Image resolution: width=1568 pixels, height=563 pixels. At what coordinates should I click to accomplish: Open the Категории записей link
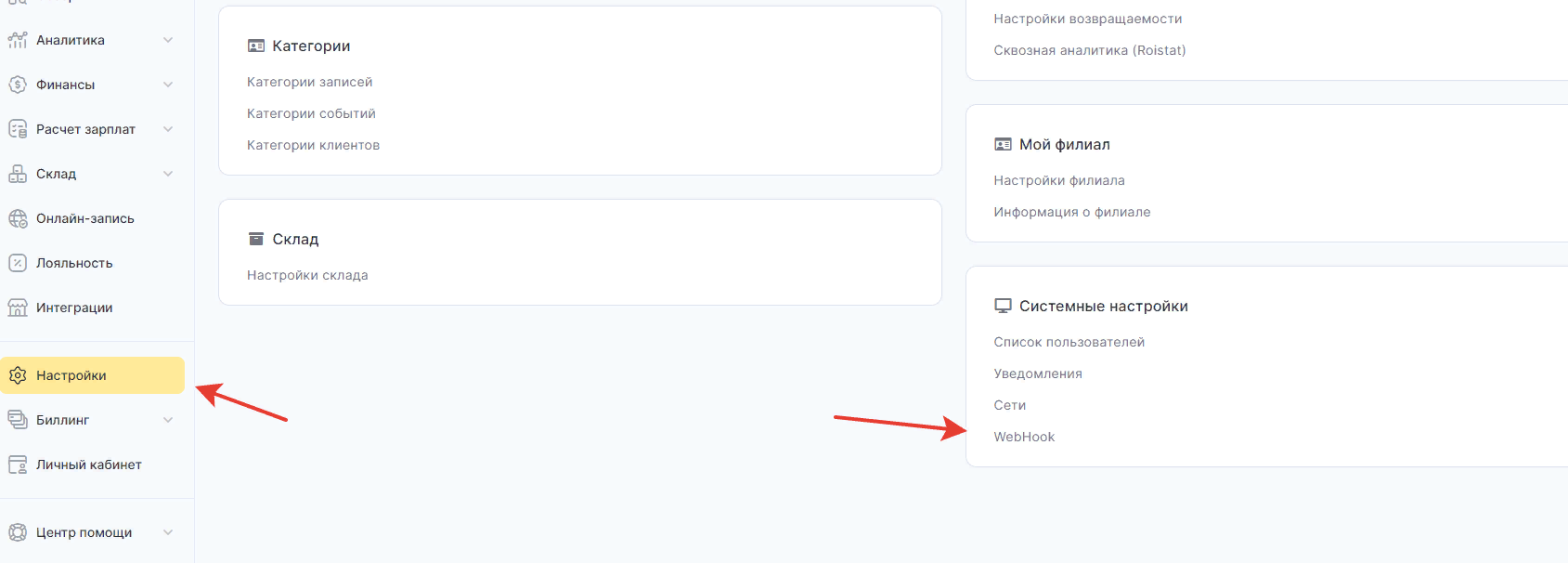point(310,82)
